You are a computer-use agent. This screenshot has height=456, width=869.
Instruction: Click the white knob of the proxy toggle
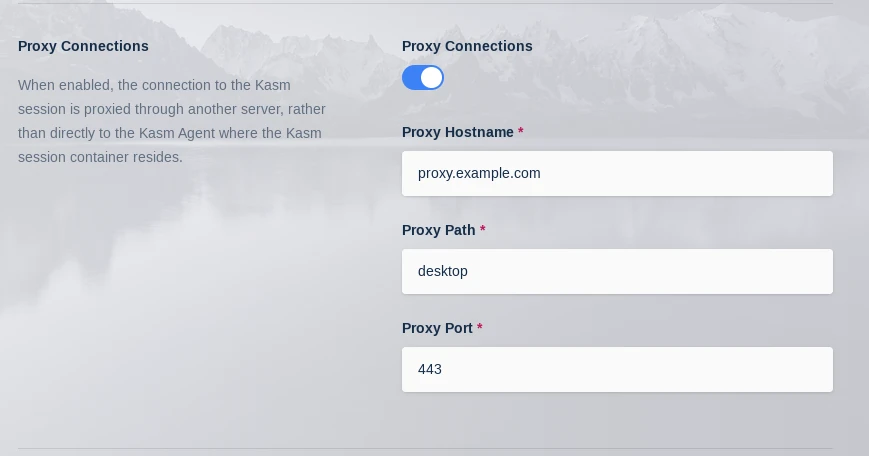(x=432, y=78)
